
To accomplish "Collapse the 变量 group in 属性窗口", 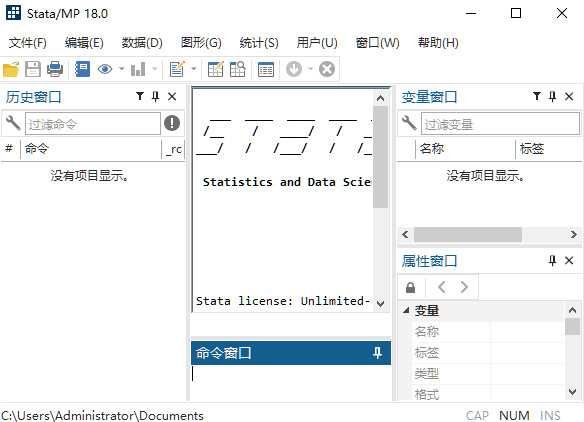I will [x=406, y=310].
